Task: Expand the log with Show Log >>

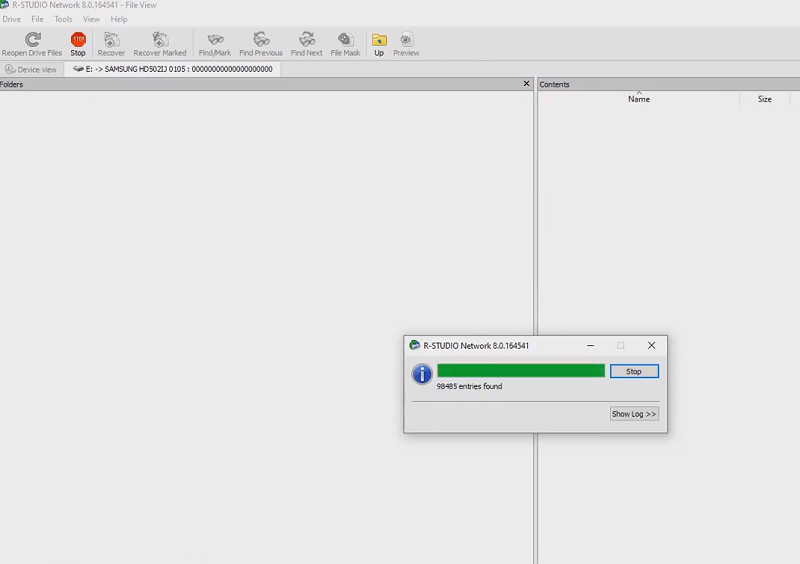Action: point(634,414)
